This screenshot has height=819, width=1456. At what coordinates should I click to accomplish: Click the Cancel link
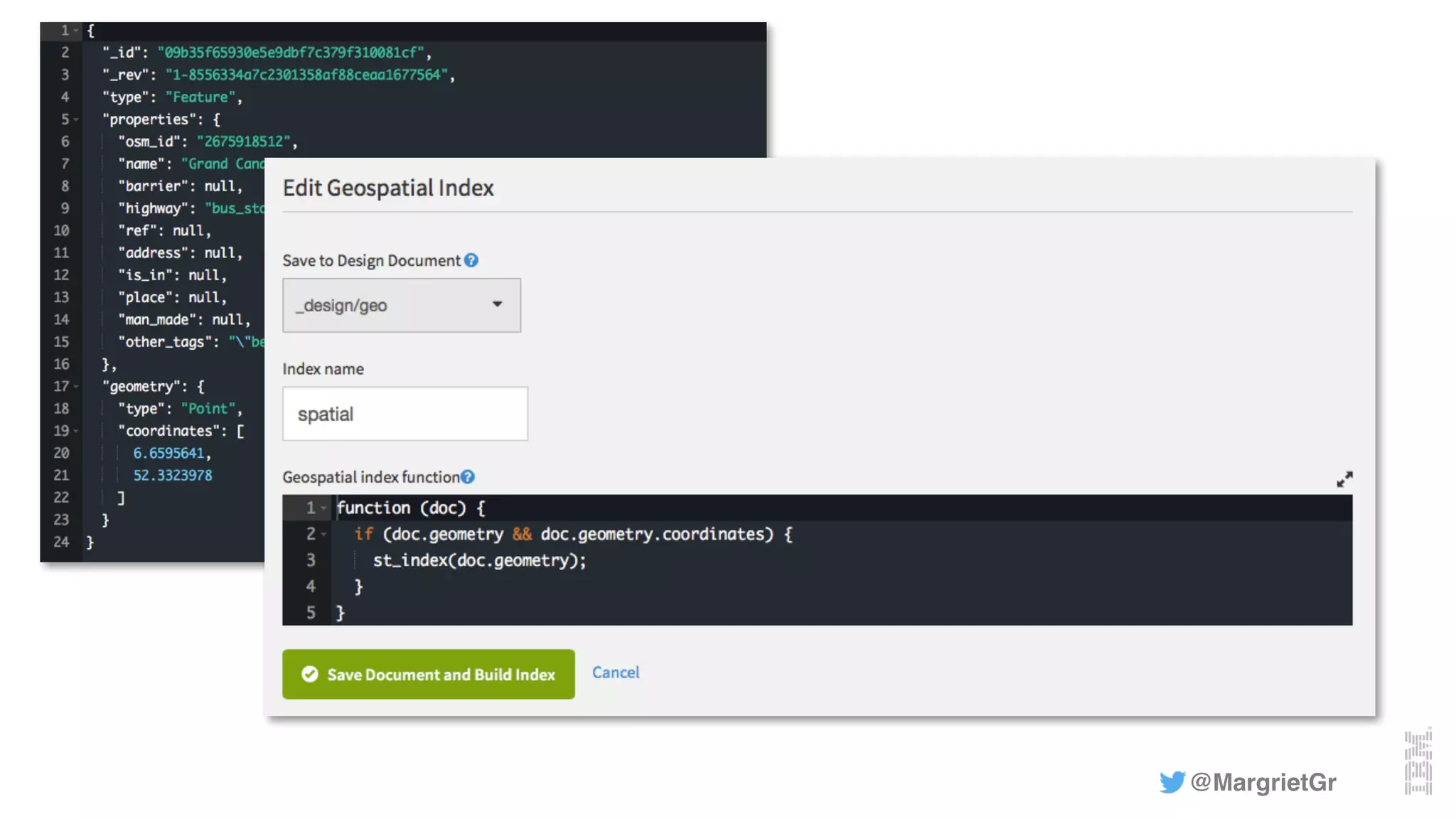(x=616, y=673)
